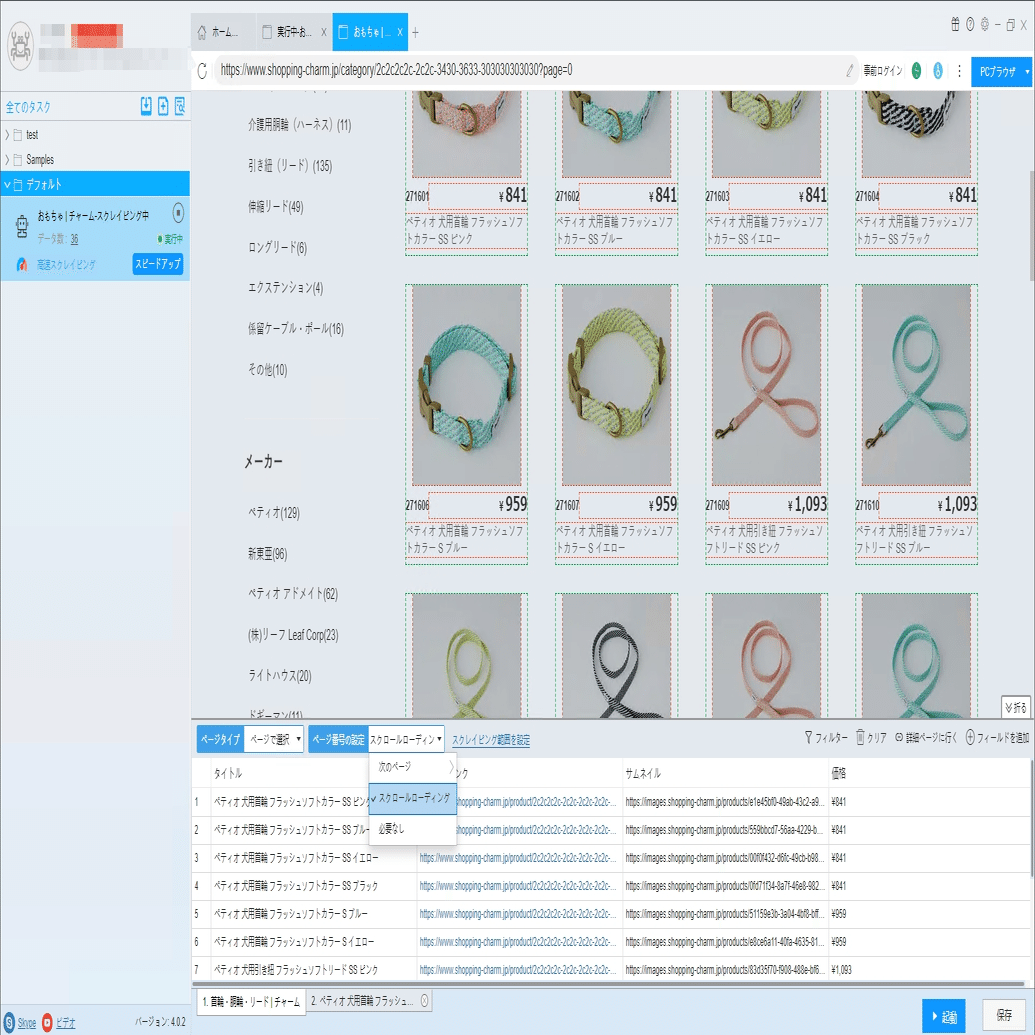
Task: Click the Skype link in footer
Action: tap(26, 1023)
